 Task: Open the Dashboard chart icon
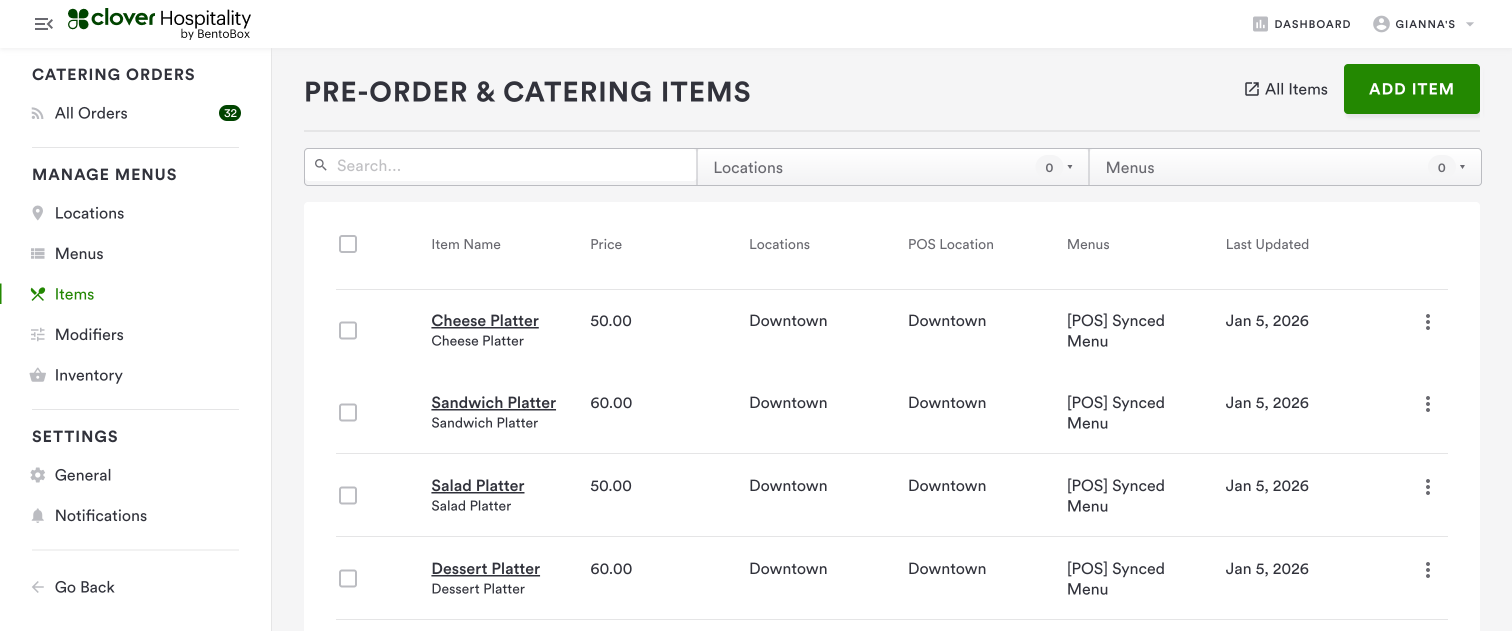(x=1260, y=24)
